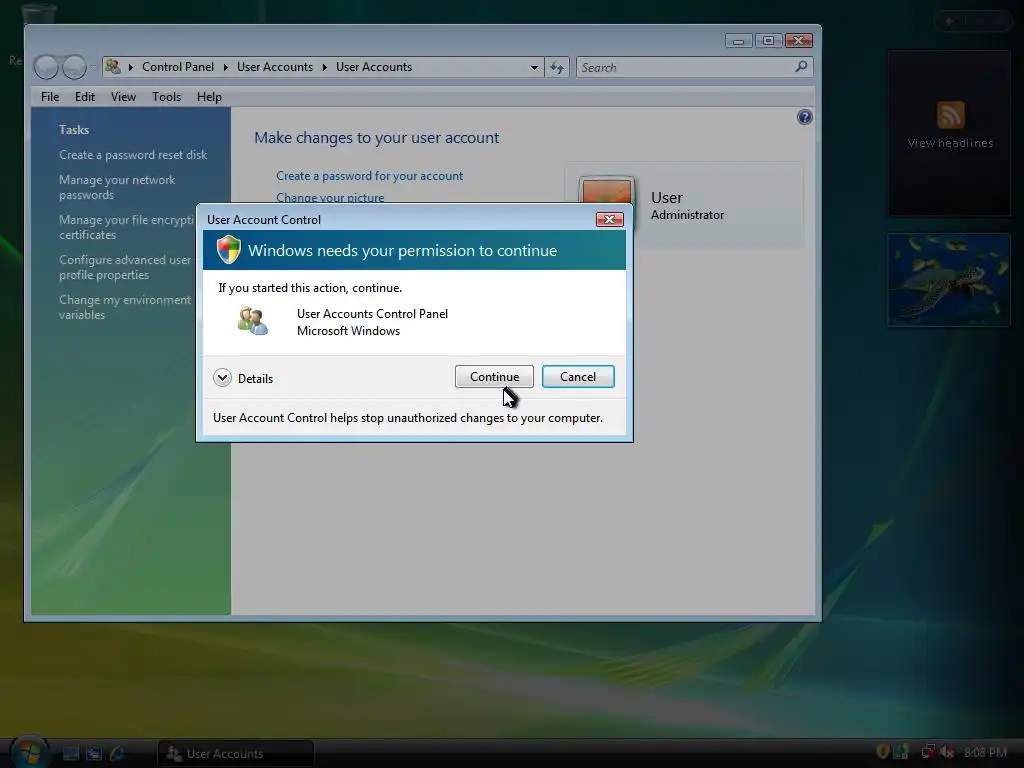Click Change your picture link
Viewport: 1024px width, 768px height.
click(x=330, y=197)
